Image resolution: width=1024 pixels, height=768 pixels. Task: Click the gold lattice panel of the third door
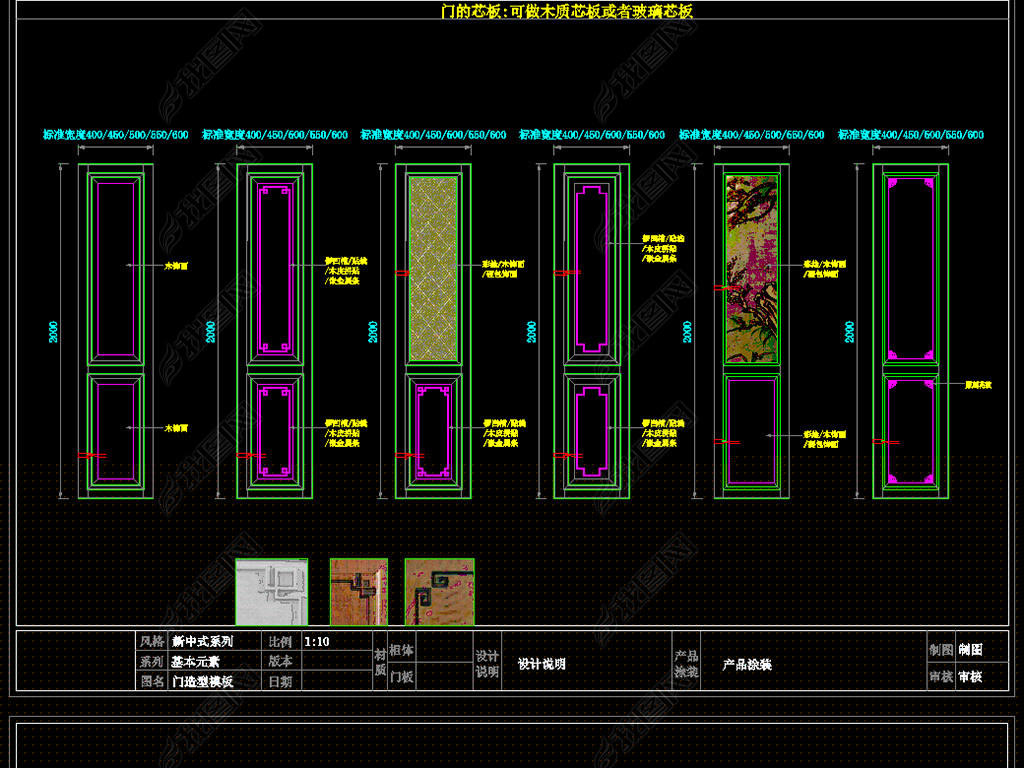pyautogui.click(x=433, y=268)
